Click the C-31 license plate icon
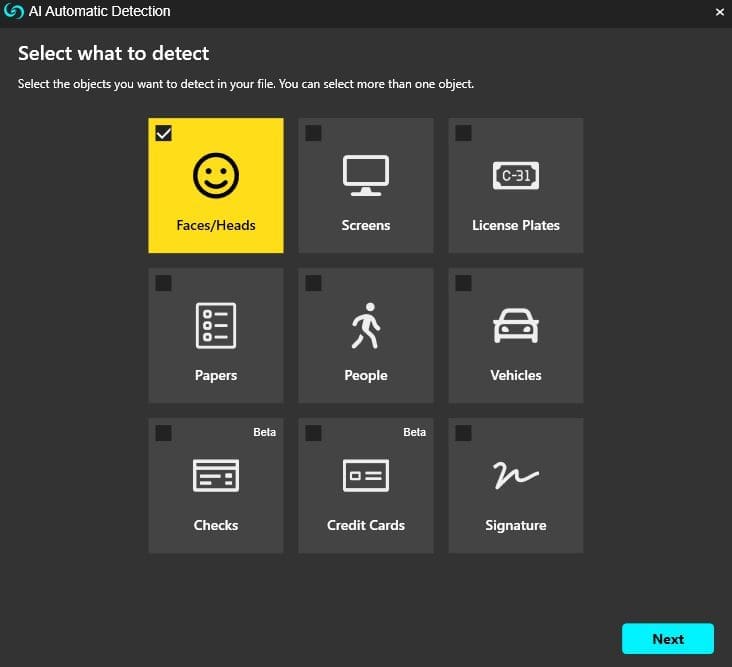Image resolution: width=732 pixels, height=667 pixels. click(515, 176)
